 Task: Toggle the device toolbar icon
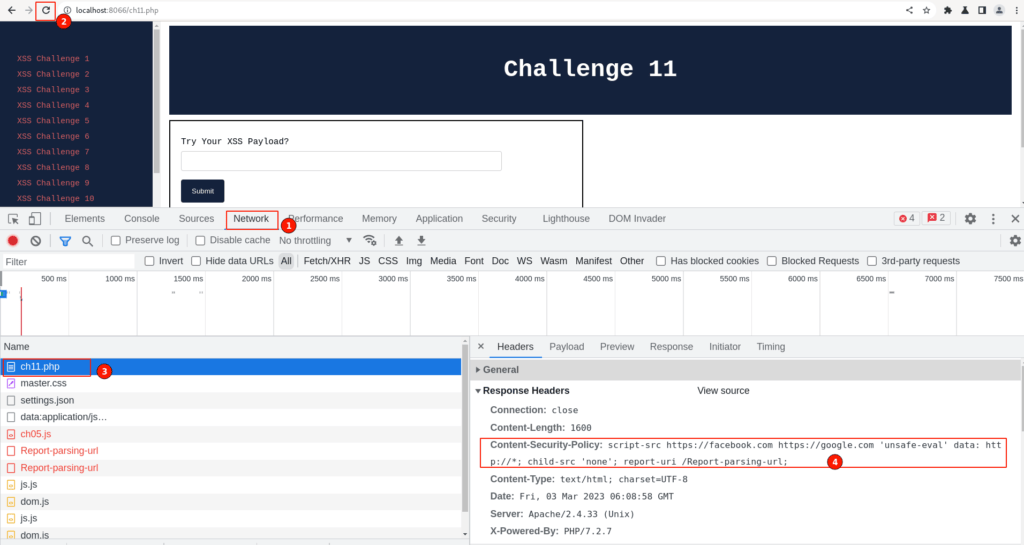point(35,219)
